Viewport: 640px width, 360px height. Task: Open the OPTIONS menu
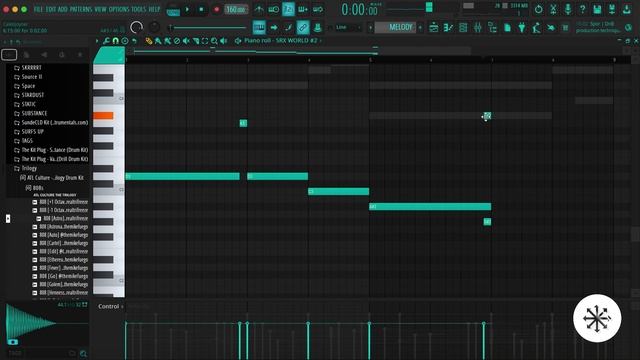tap(119, 9)
